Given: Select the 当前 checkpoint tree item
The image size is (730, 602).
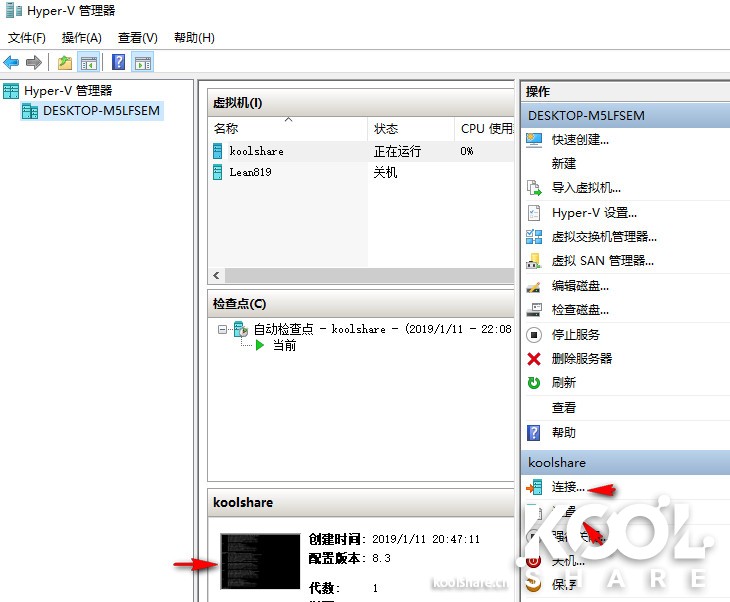Looking at the screenshot, I should click(284, 345).
